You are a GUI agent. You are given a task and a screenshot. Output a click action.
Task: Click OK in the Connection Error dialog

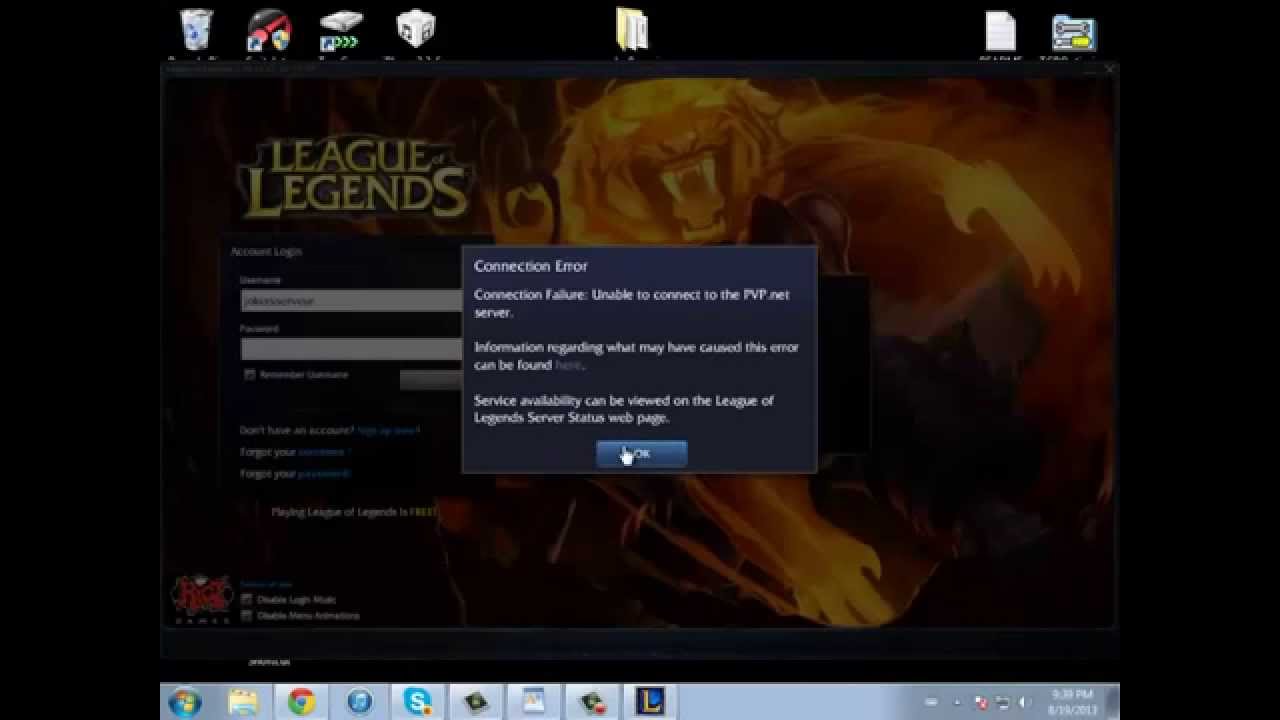tap(641, 454)
